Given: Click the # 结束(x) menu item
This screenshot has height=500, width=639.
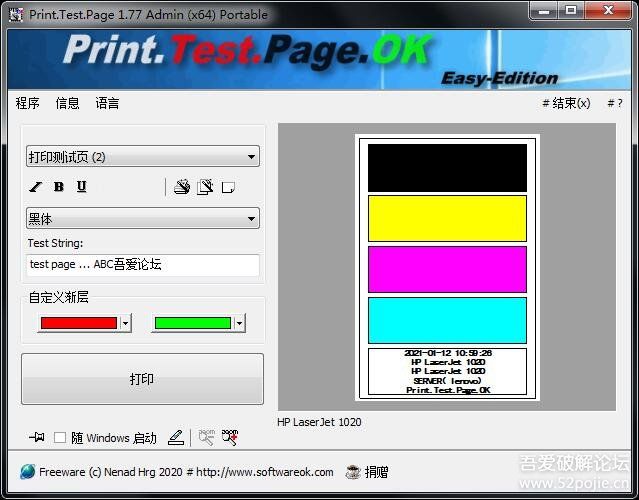Looking at the screenshot, I should point(566,103).
